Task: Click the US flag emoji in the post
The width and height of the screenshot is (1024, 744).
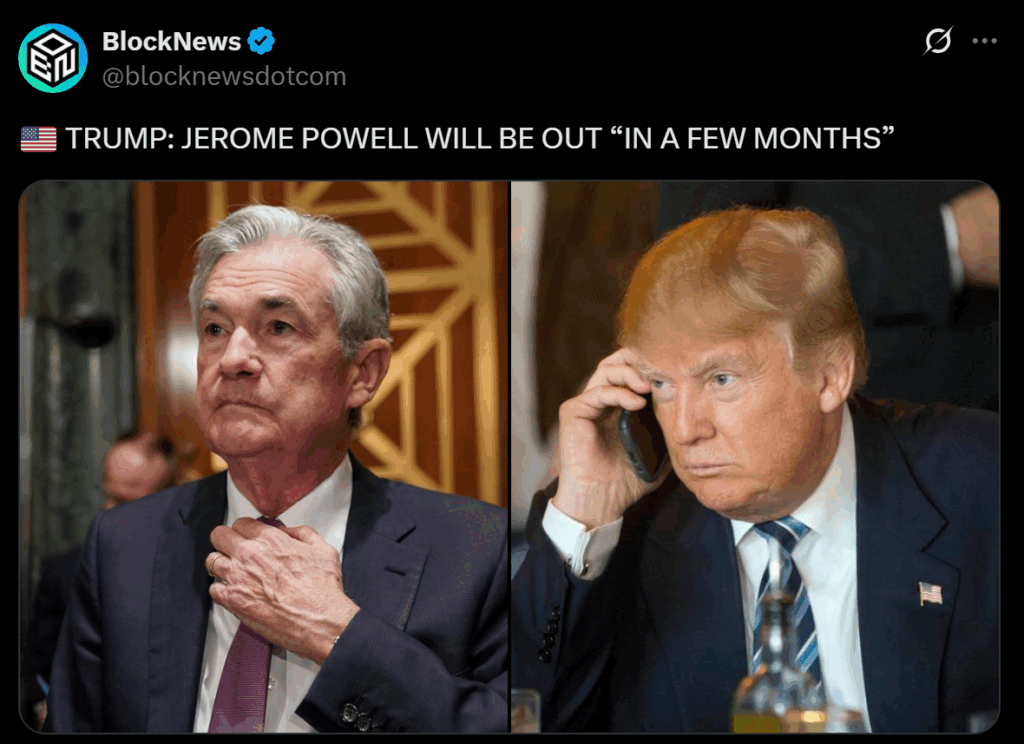Action: coord(39,139)
